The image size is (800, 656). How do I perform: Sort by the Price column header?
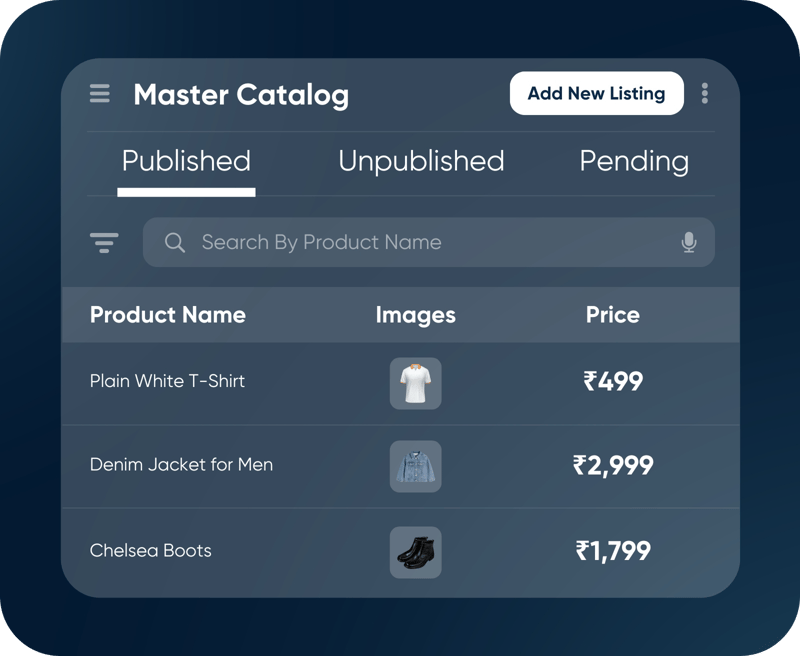point(612,315)
